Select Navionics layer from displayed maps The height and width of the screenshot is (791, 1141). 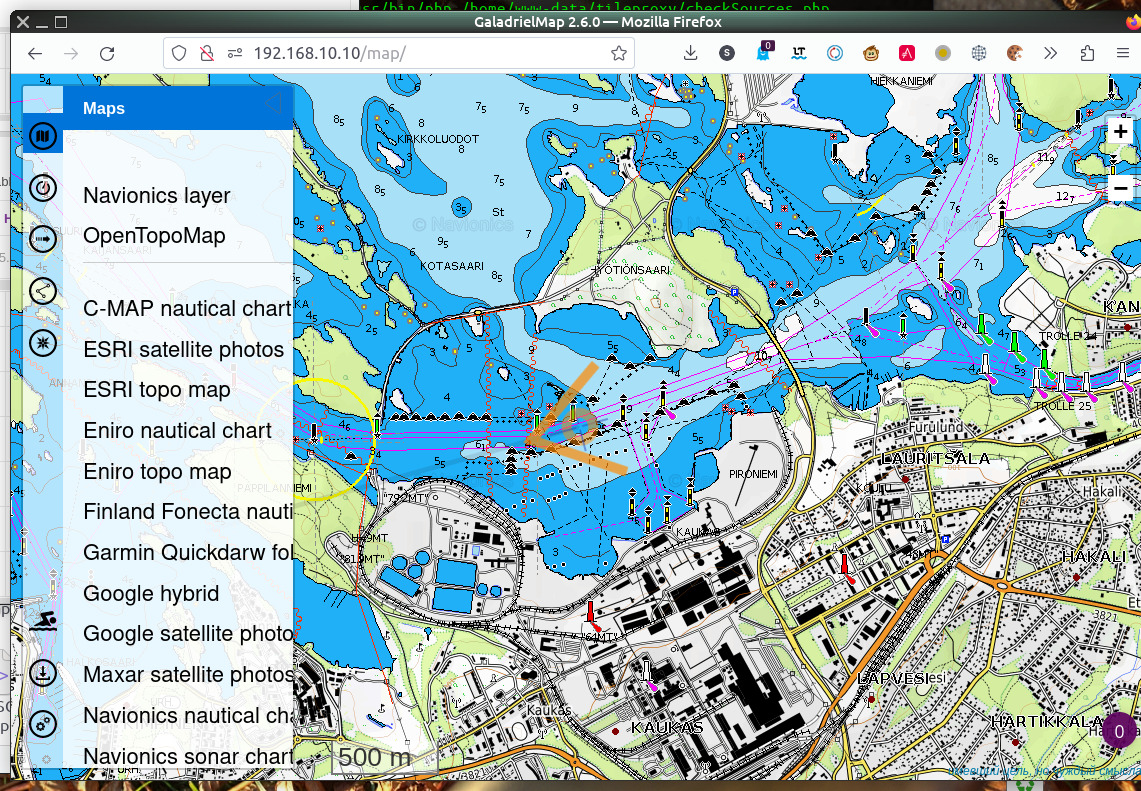pos(156,195)
